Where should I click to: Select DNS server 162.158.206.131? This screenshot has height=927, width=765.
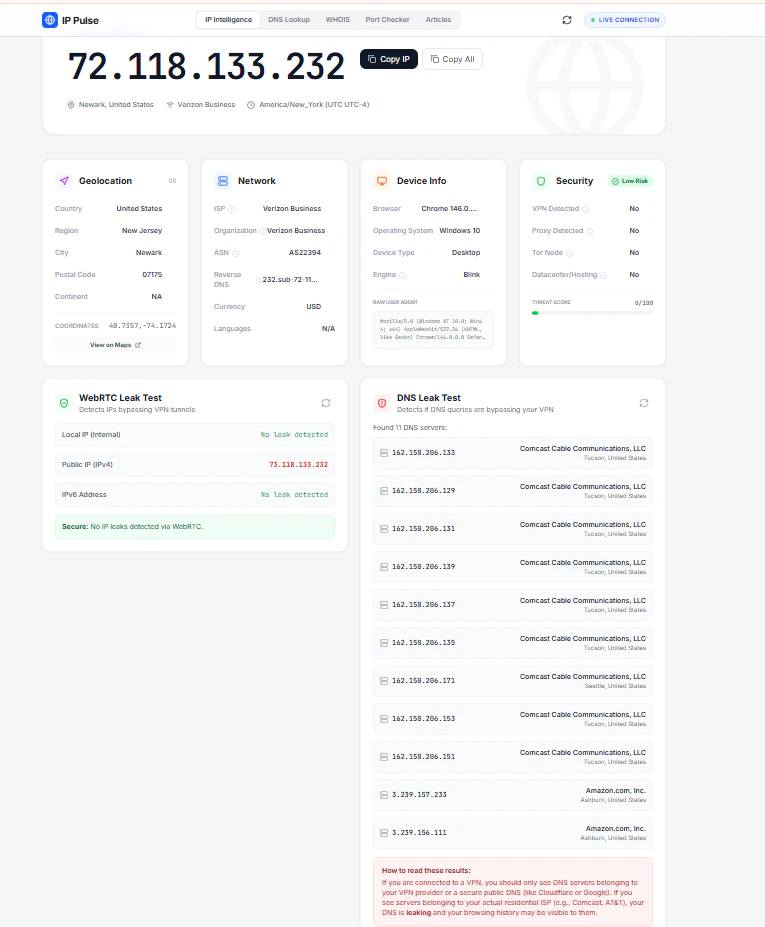click(x=513, y=529)
